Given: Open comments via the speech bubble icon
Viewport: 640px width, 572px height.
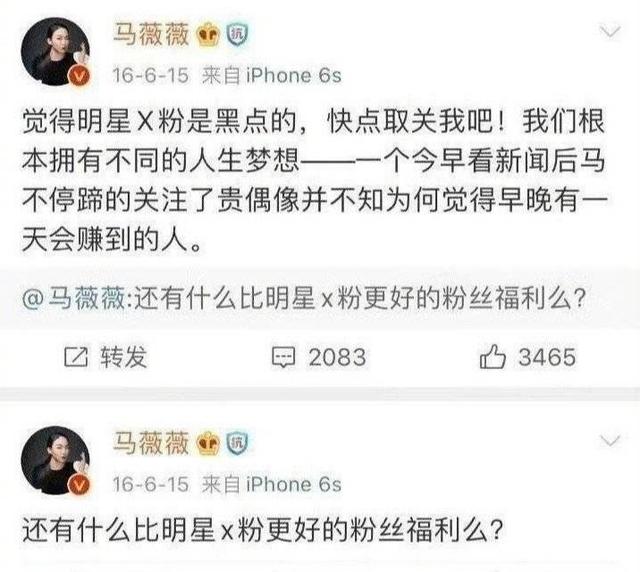Looking at the screenshot, I should tap(283, 358).
